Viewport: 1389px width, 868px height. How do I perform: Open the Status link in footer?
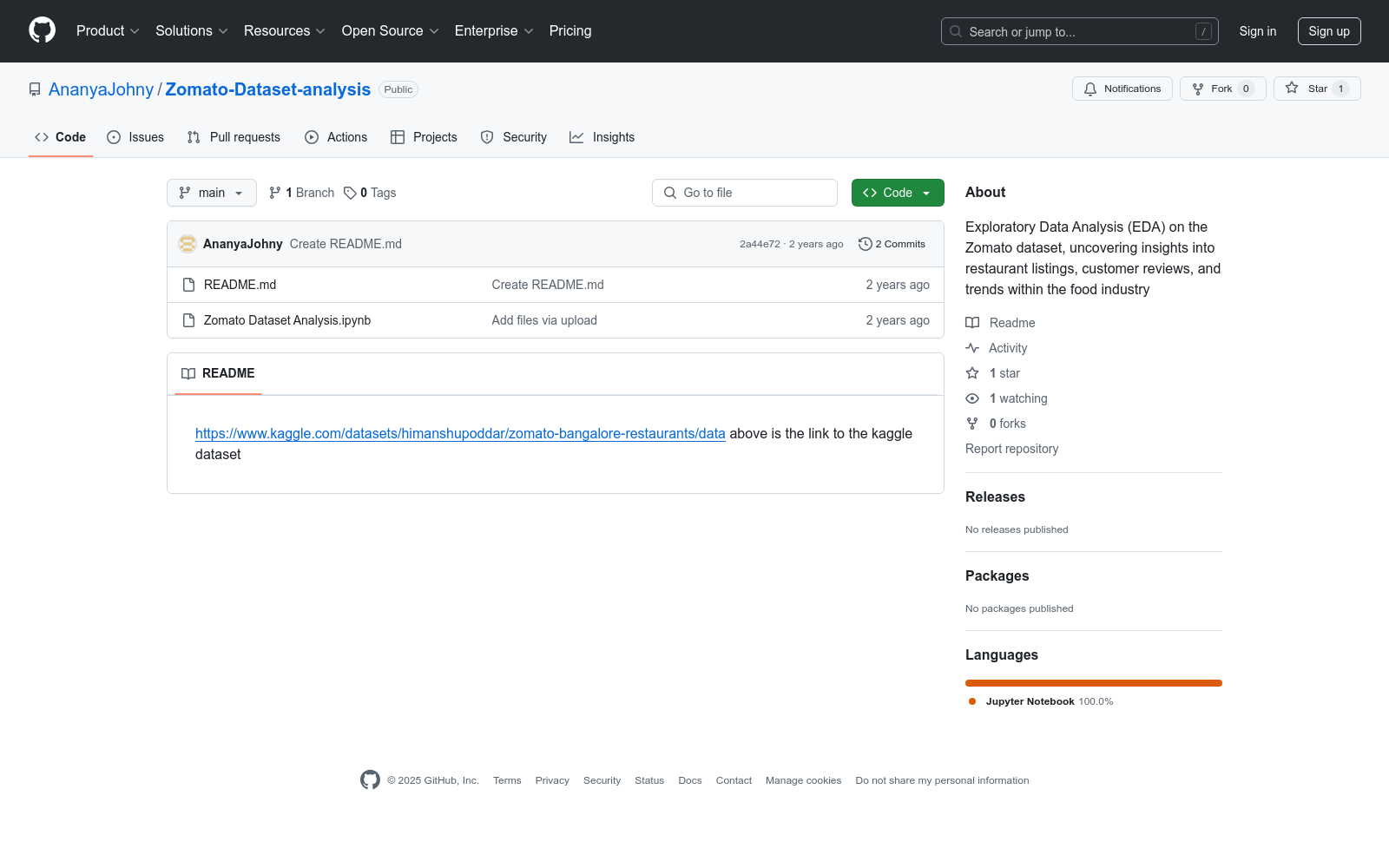click(x=649, y=780)
